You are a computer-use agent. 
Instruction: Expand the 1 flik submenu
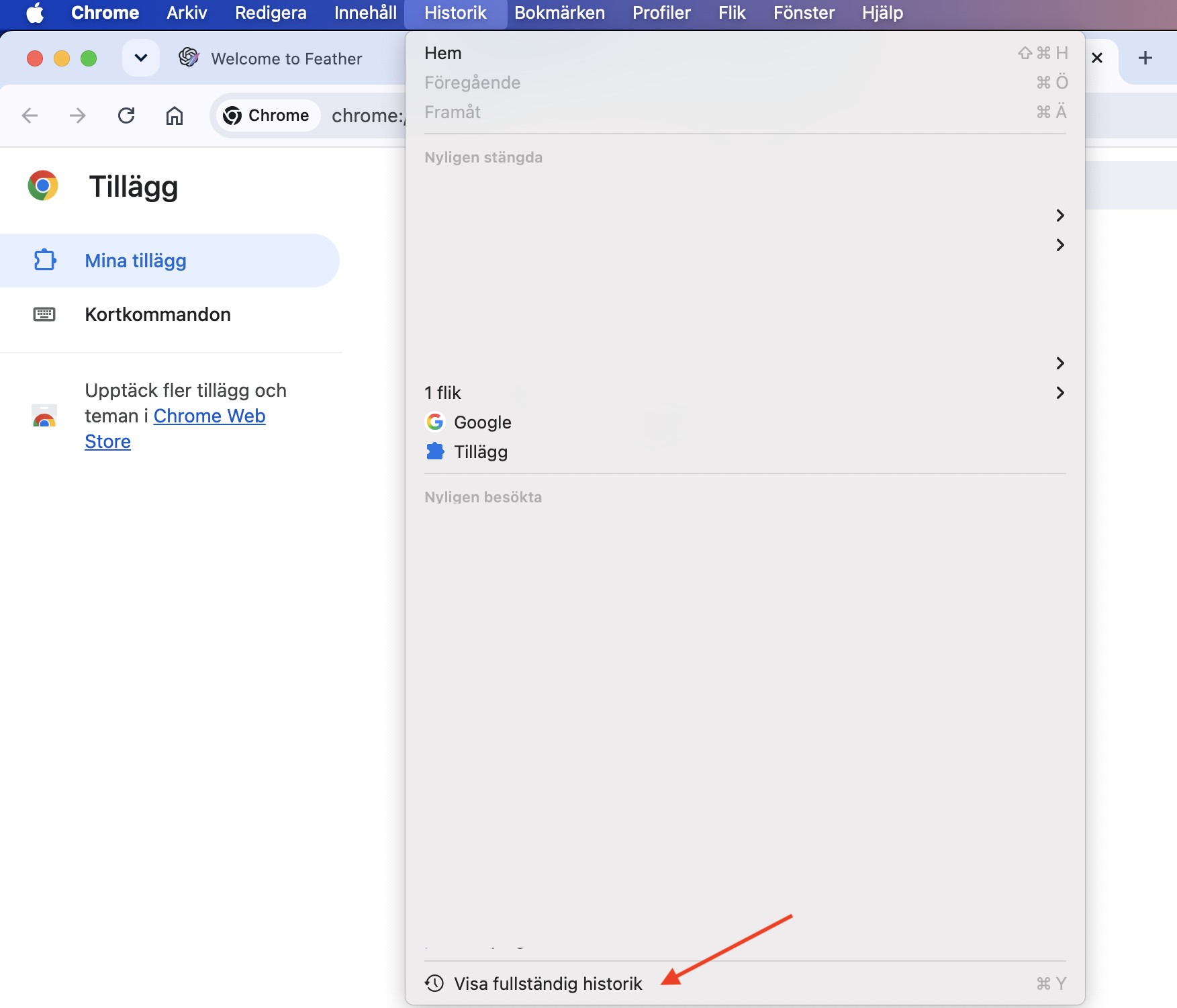(x=745, y=393)
